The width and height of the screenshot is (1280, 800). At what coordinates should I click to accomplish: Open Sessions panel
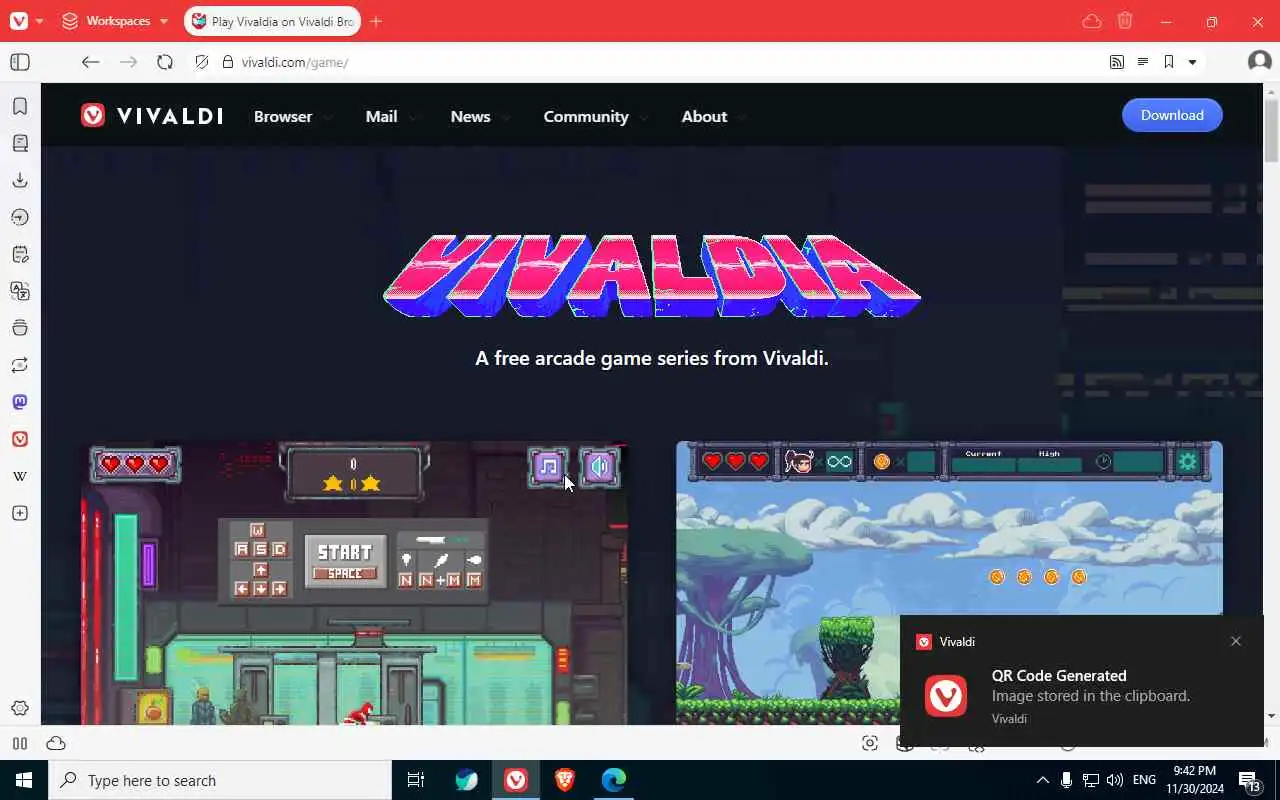20,365
